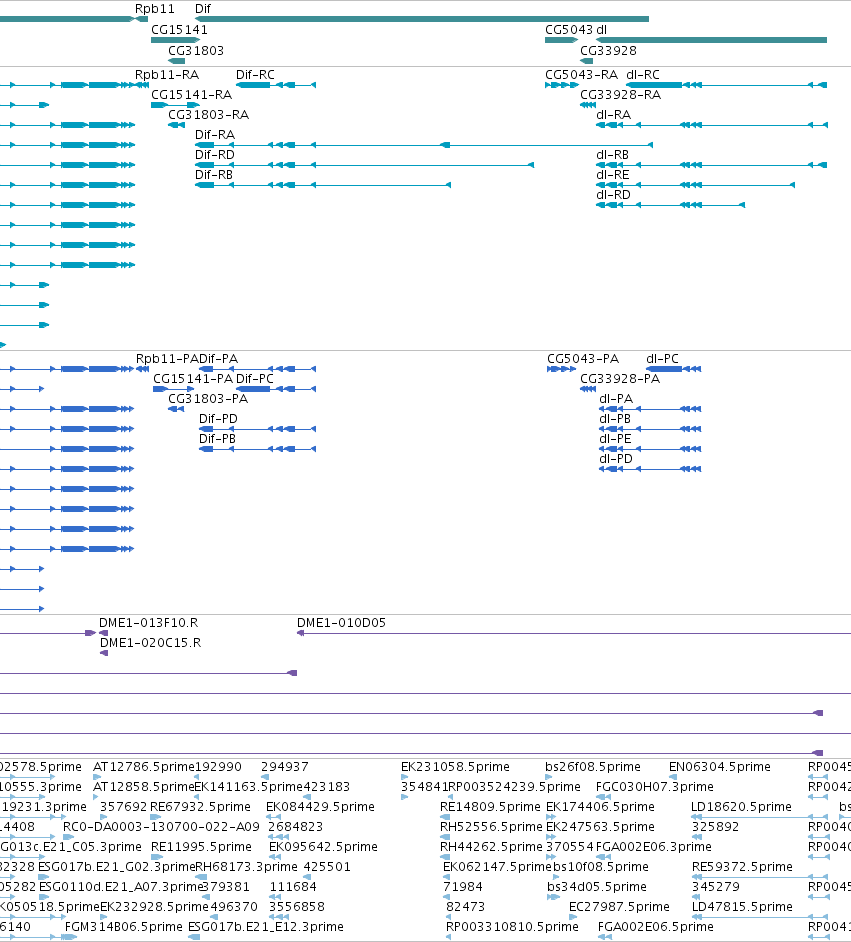Click the dl gene bar
Viewport: 851px width, 942px height.
pyautogui.click(x=711, y=40)
